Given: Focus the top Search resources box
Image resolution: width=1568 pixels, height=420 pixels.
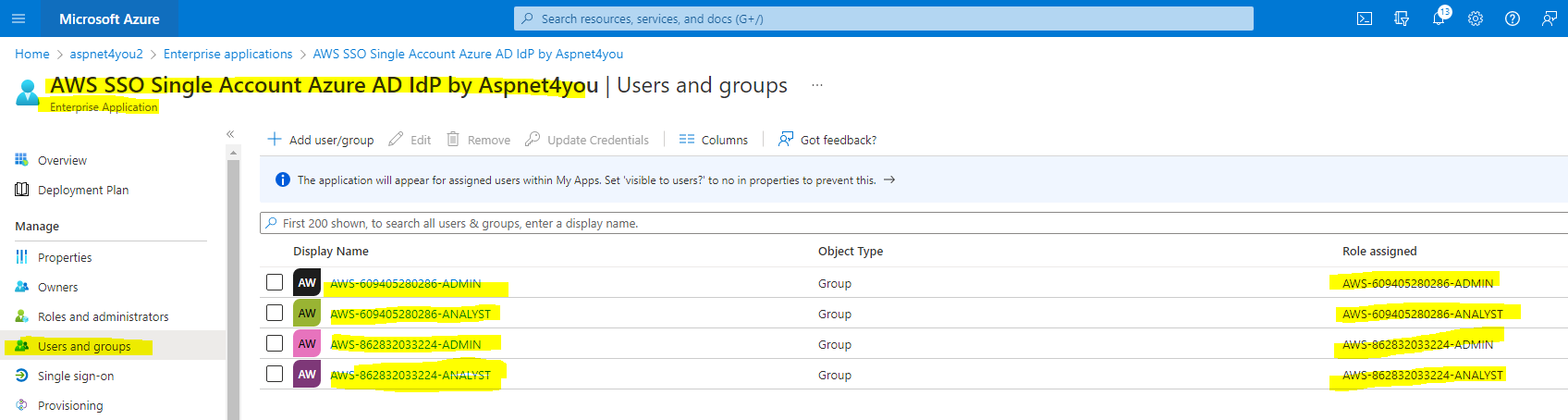Looking at the screenshot, I should pos(884,19).
